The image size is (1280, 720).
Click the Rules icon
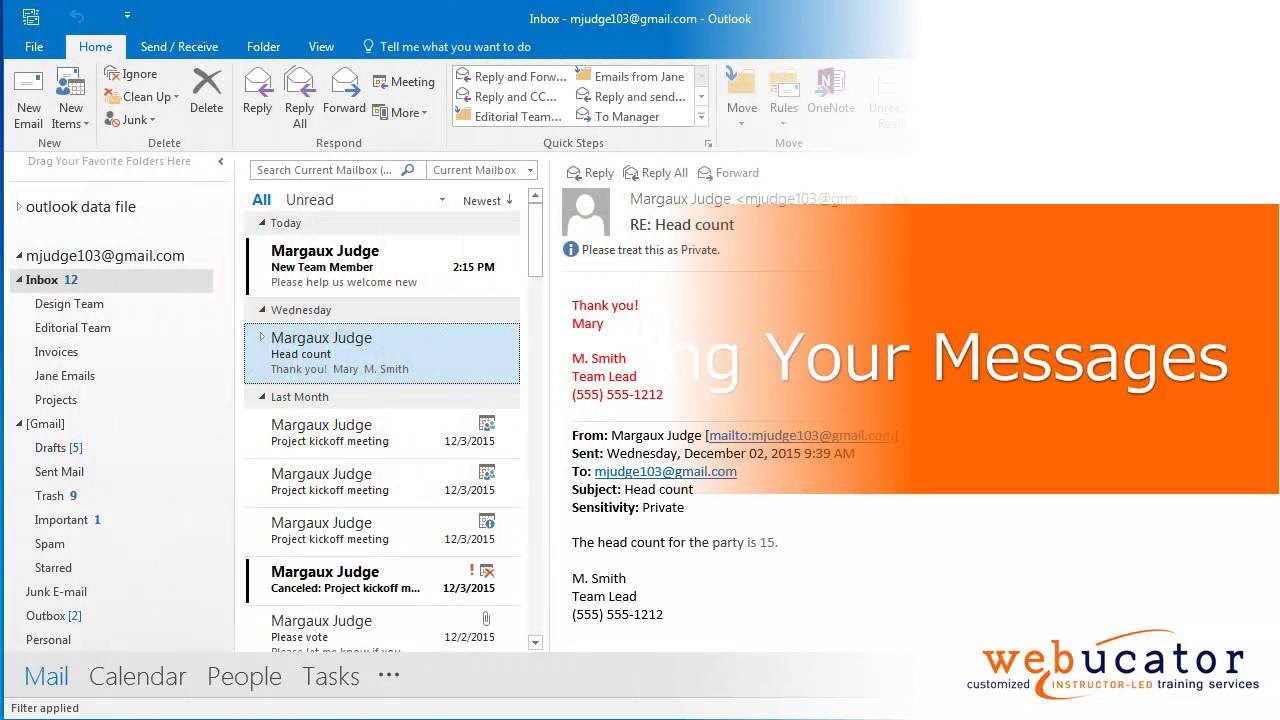[x=784, y=83]
